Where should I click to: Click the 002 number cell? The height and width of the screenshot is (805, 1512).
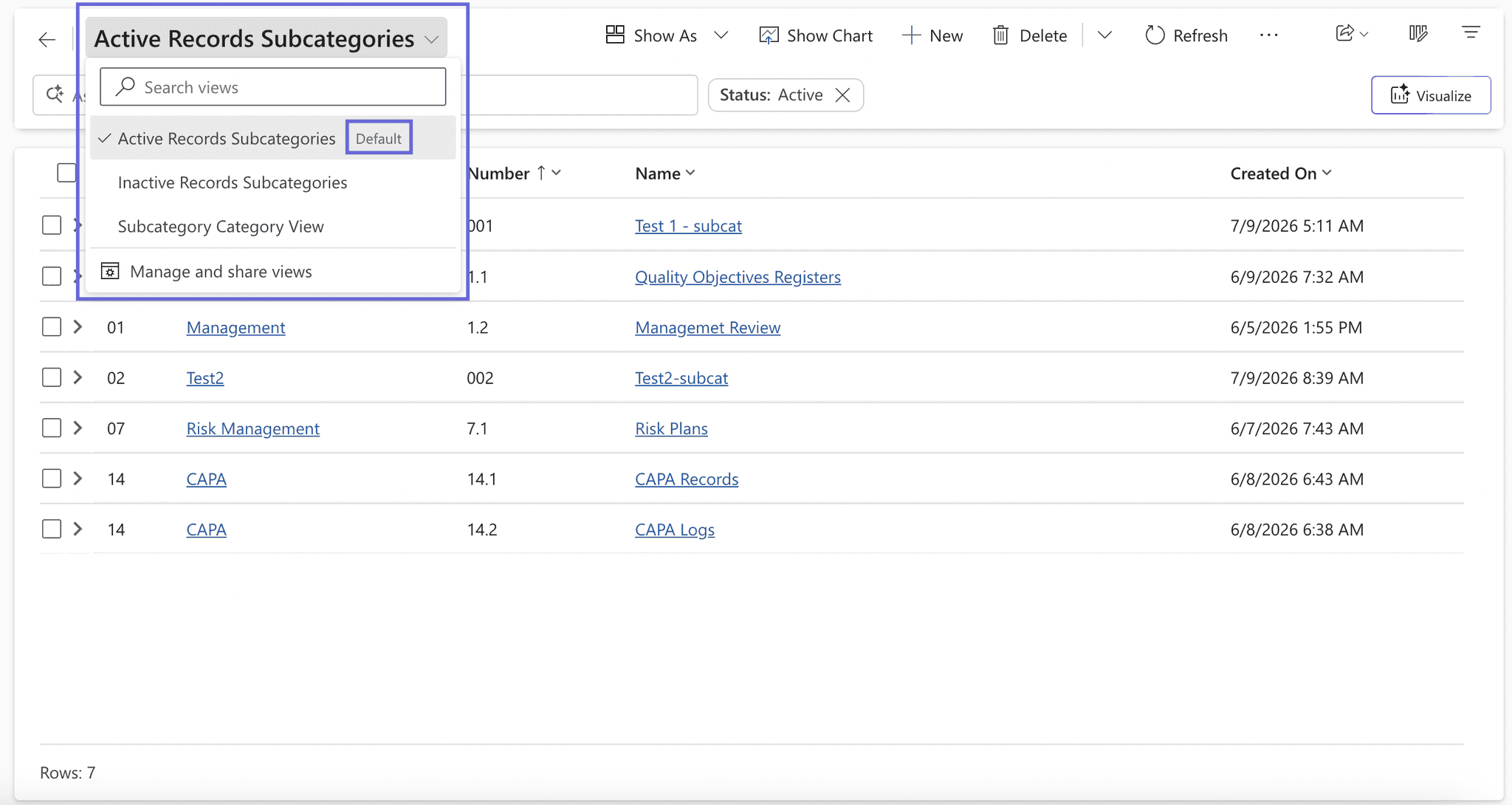pos(480,378)
